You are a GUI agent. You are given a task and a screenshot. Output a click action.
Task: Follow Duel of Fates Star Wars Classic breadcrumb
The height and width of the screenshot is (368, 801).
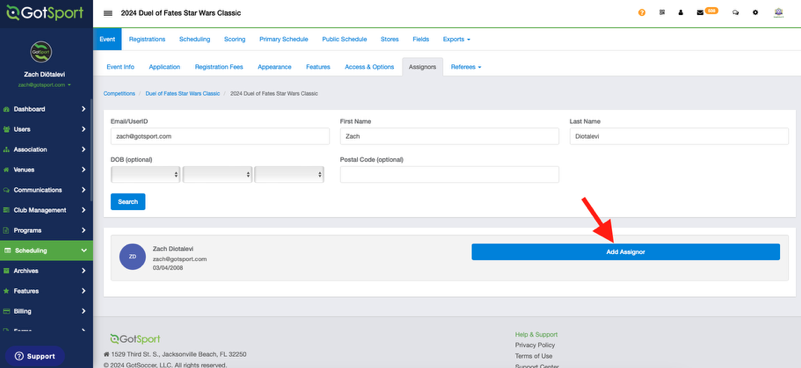[182, 94]
